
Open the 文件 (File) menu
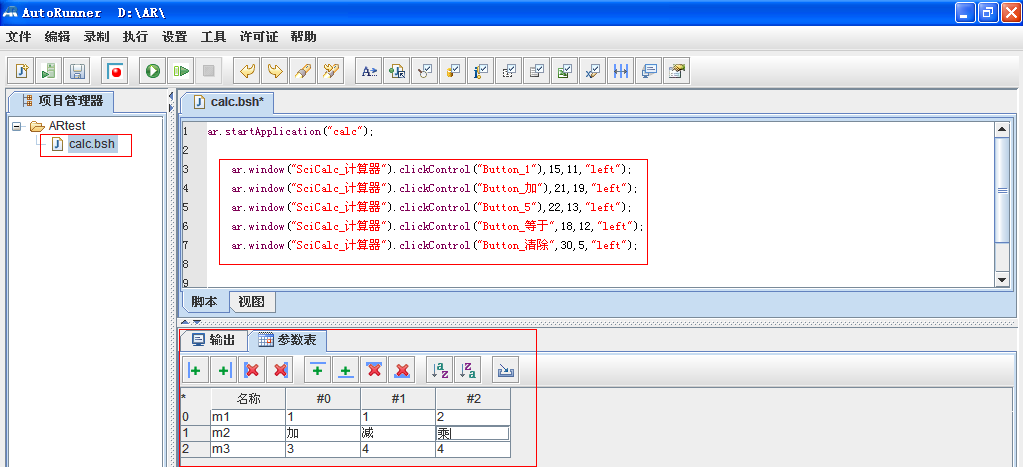(19, 37)
